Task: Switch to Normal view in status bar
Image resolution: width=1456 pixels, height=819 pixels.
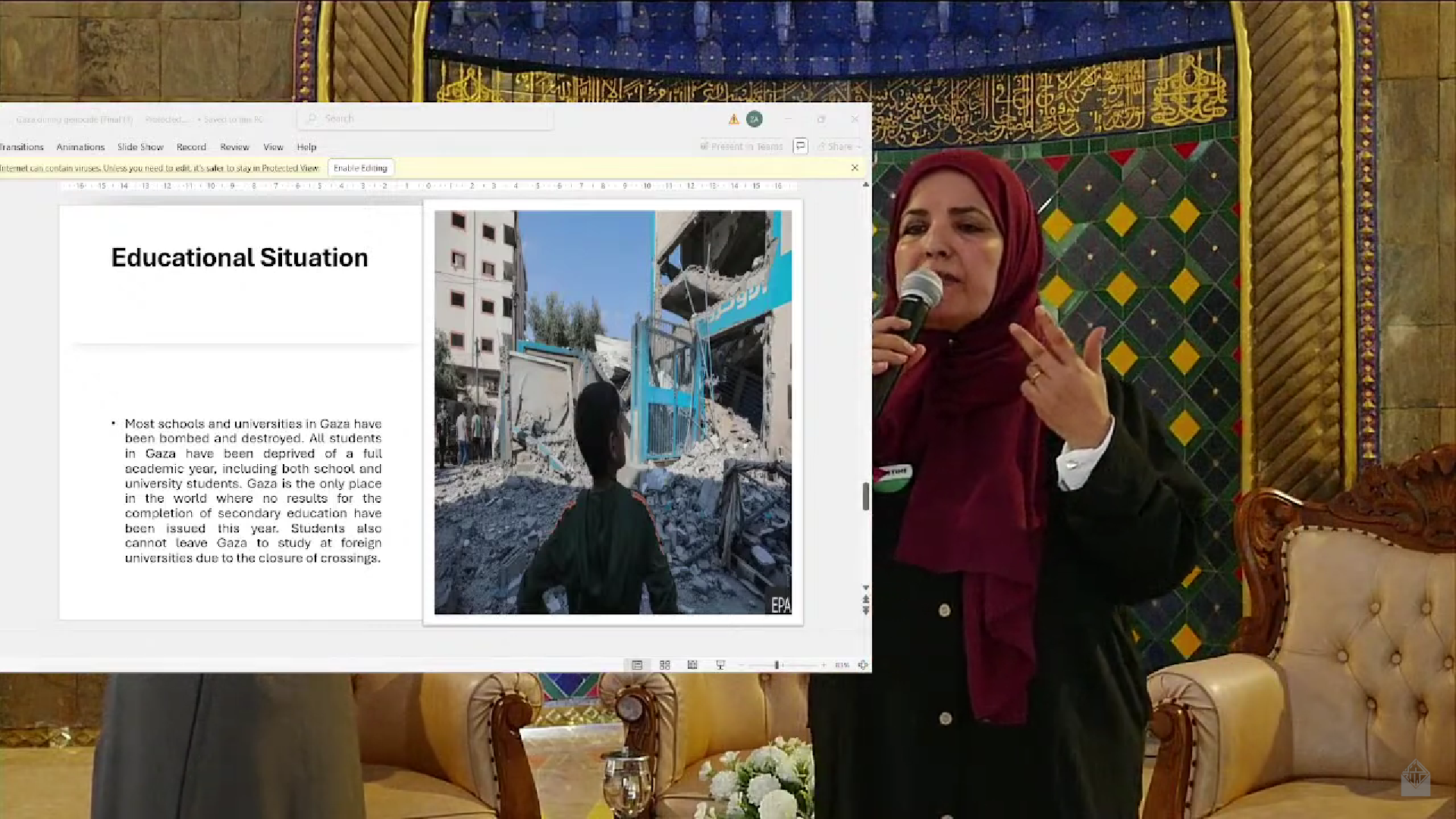Action: [x=637, y=665]
